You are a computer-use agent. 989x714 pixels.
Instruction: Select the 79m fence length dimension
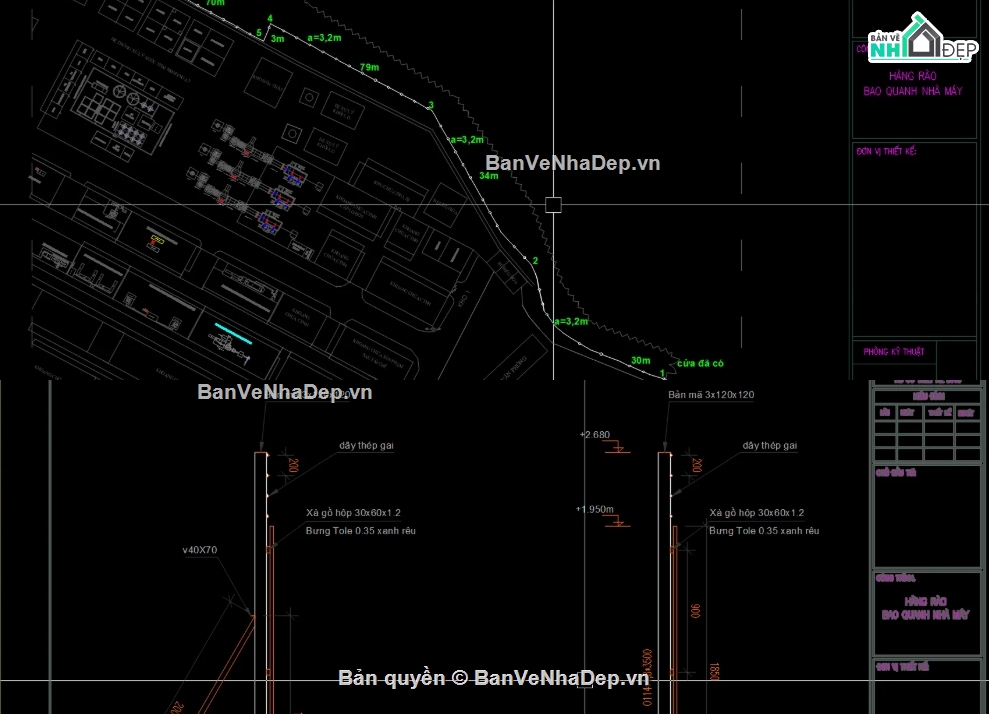tap(369, 67)
